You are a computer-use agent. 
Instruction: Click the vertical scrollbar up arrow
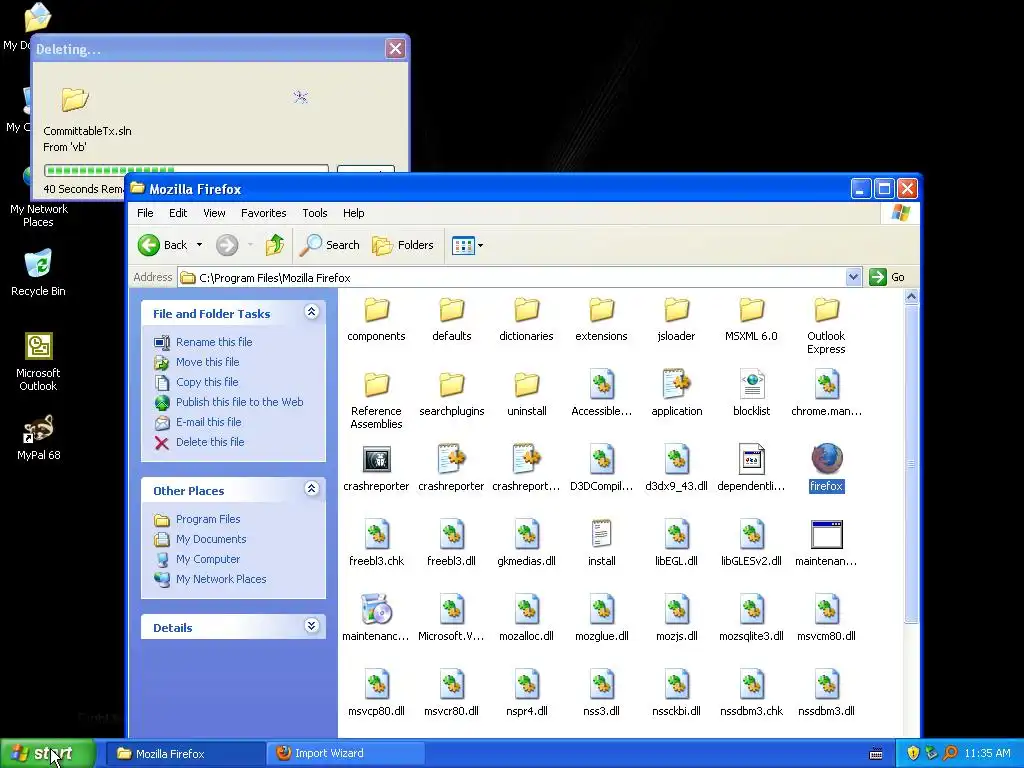coord(911,296)
